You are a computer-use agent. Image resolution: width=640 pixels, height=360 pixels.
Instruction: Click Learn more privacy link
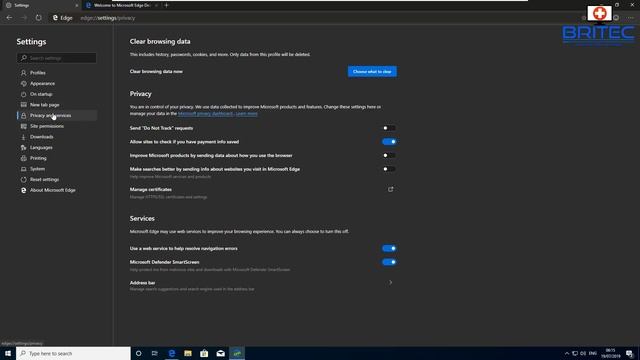click(x=247, y=113)
